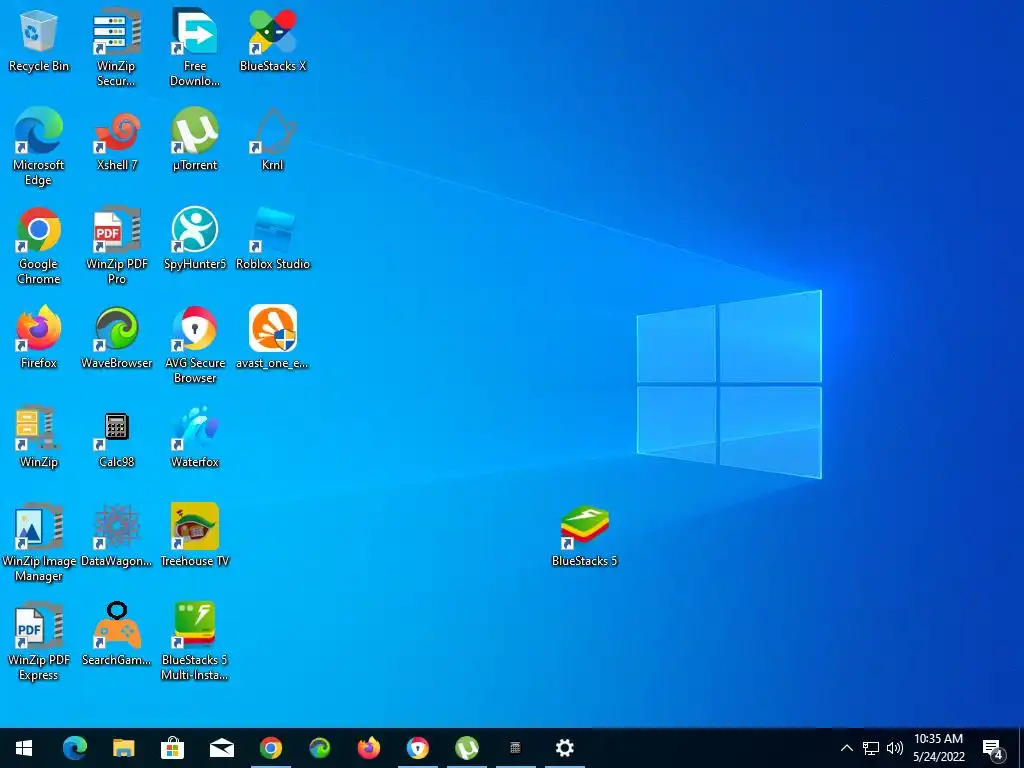Open the Mail app in taskbar
The image size is (1024, 768).
click(221, 748)
